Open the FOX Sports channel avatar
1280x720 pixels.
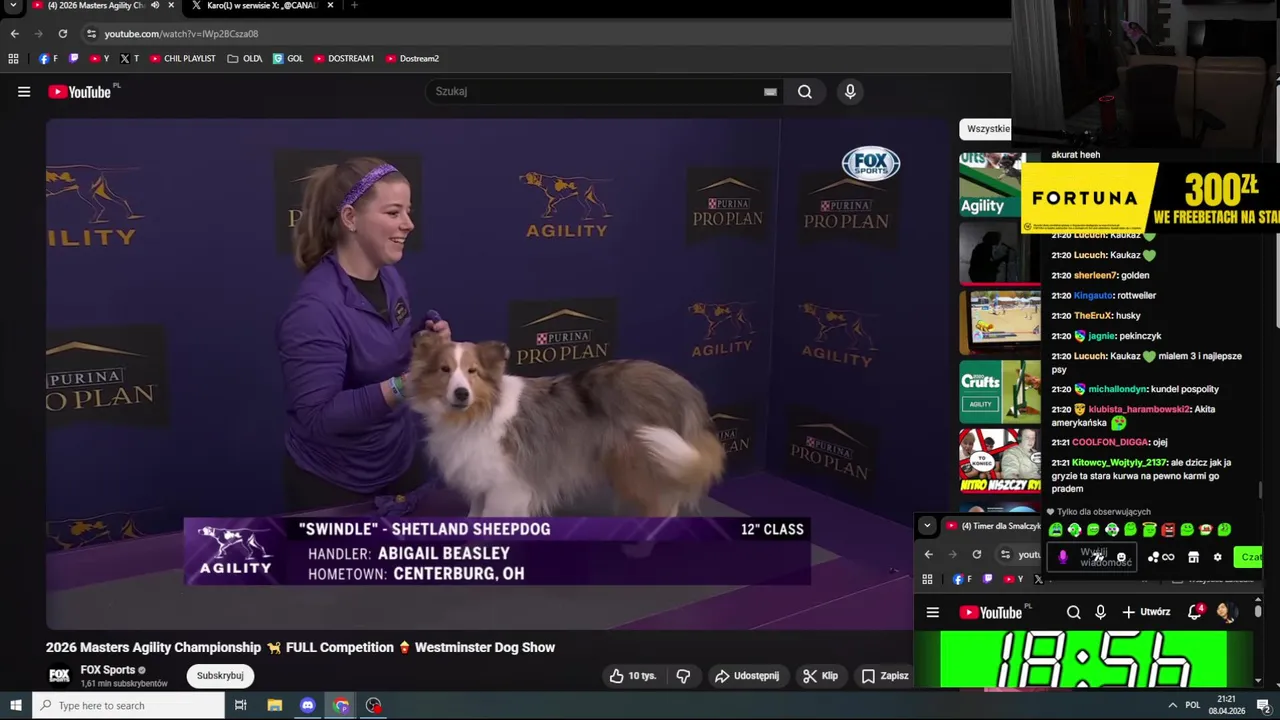pyautogui.click(x=59, y=676)
